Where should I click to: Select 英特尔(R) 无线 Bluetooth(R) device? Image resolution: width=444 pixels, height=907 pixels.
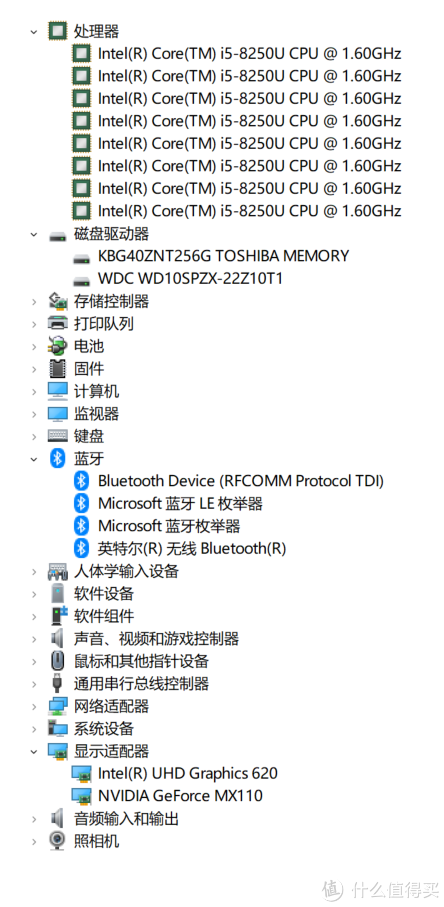192,548
